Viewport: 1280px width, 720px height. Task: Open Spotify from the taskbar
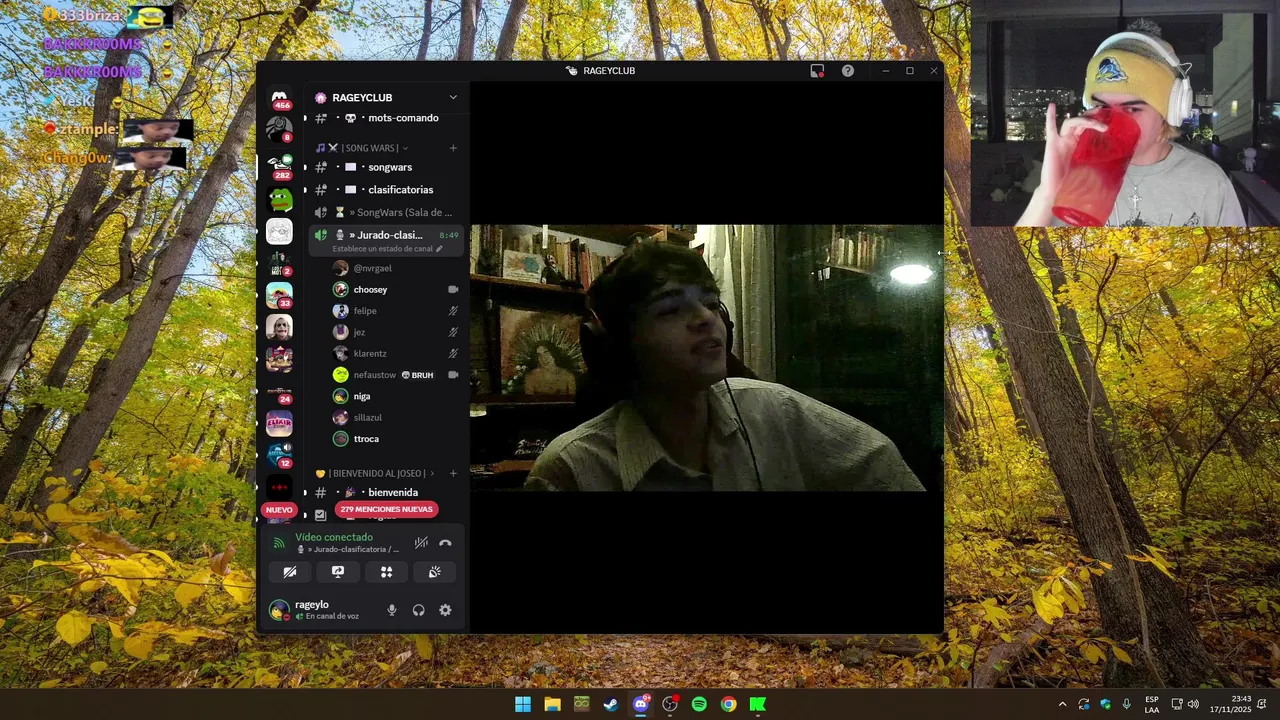point(699,704)
